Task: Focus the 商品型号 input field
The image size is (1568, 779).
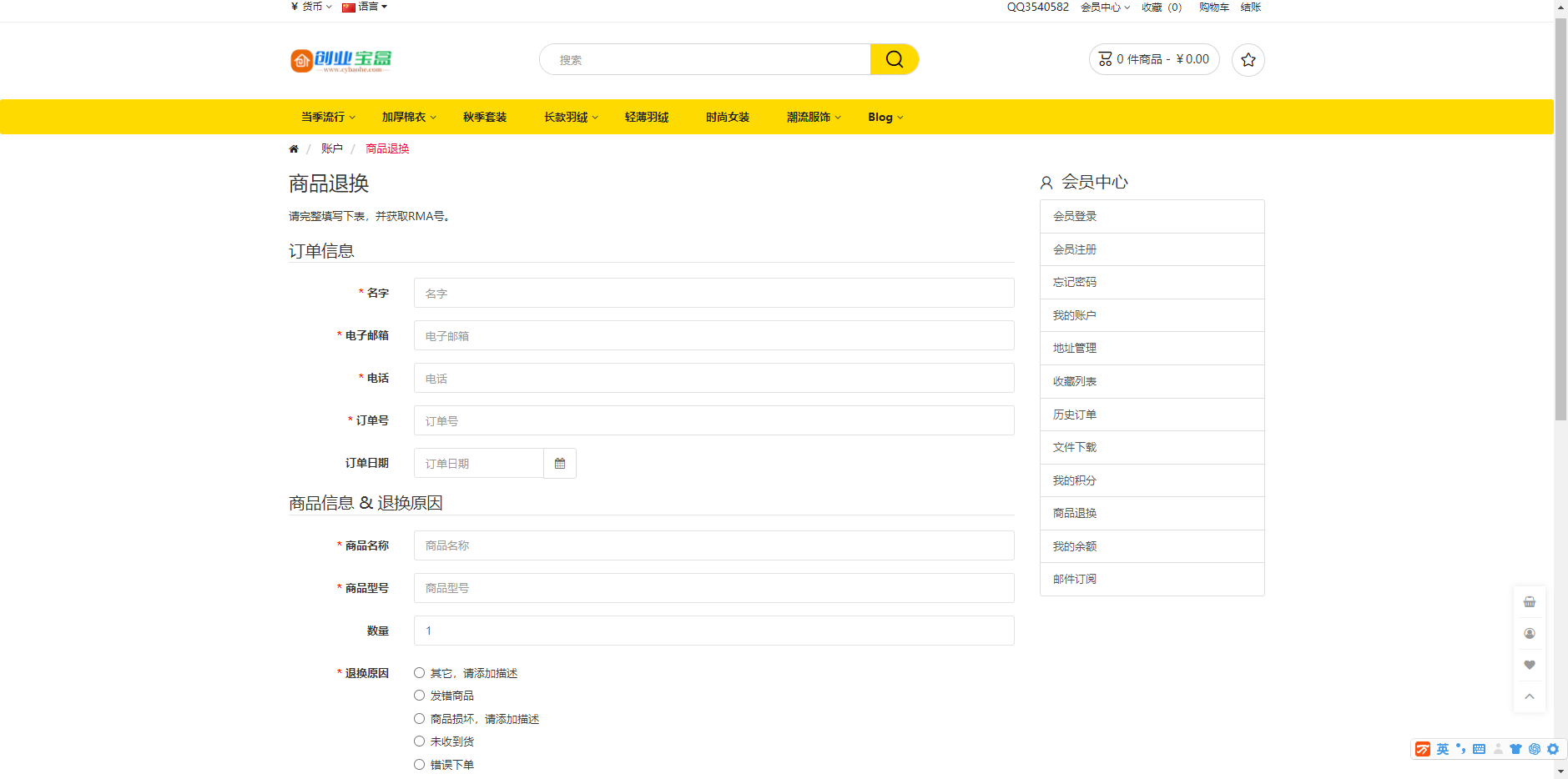Action: click(x=714, y=588)
